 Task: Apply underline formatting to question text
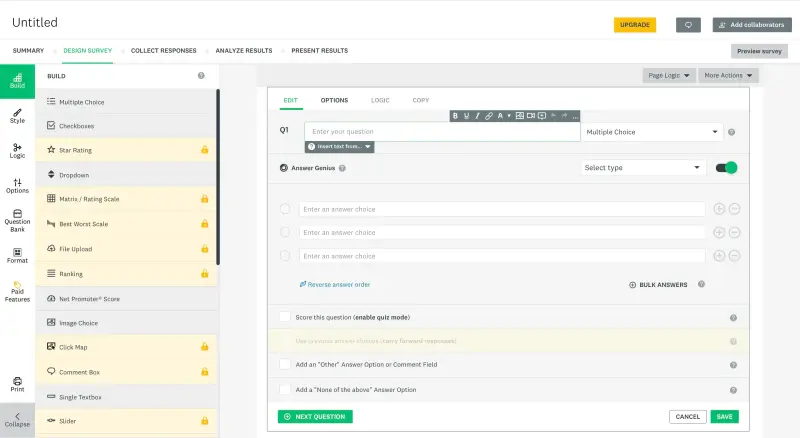coord(466,116)
